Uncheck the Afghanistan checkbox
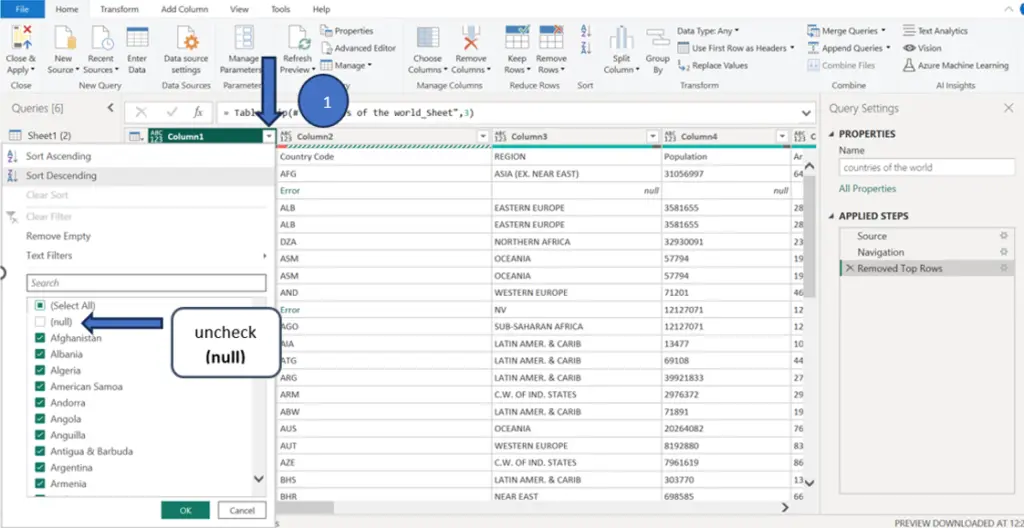The width and height of the screenshot is (1024, 528). [40, 338]
